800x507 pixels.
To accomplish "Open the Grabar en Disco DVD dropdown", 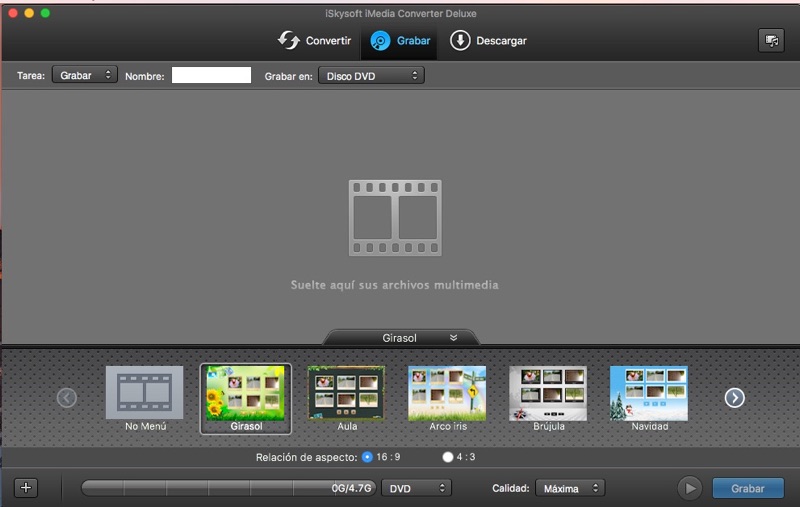I will tap(371, 75).
